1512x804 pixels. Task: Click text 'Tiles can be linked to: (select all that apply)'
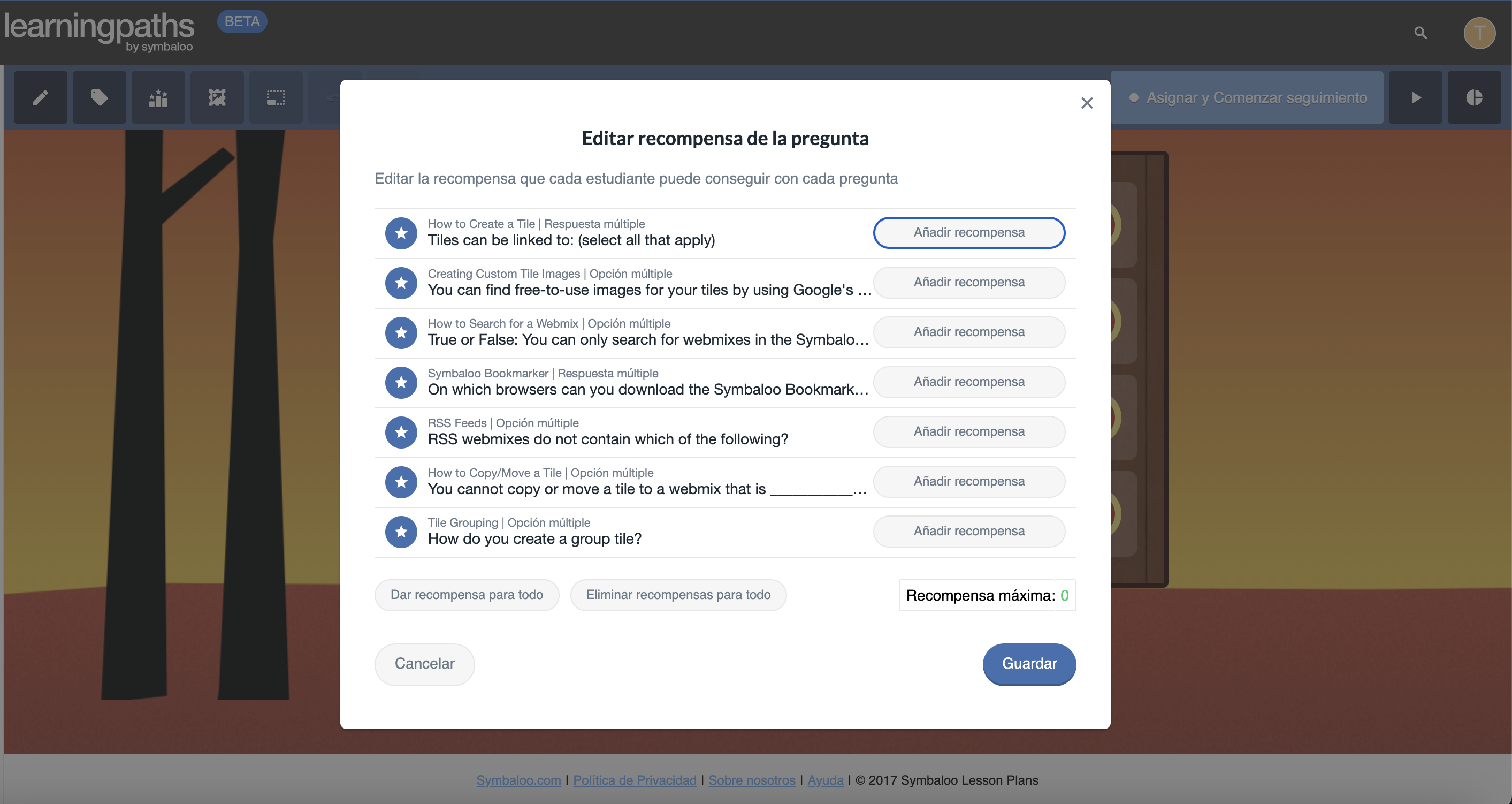571,240
